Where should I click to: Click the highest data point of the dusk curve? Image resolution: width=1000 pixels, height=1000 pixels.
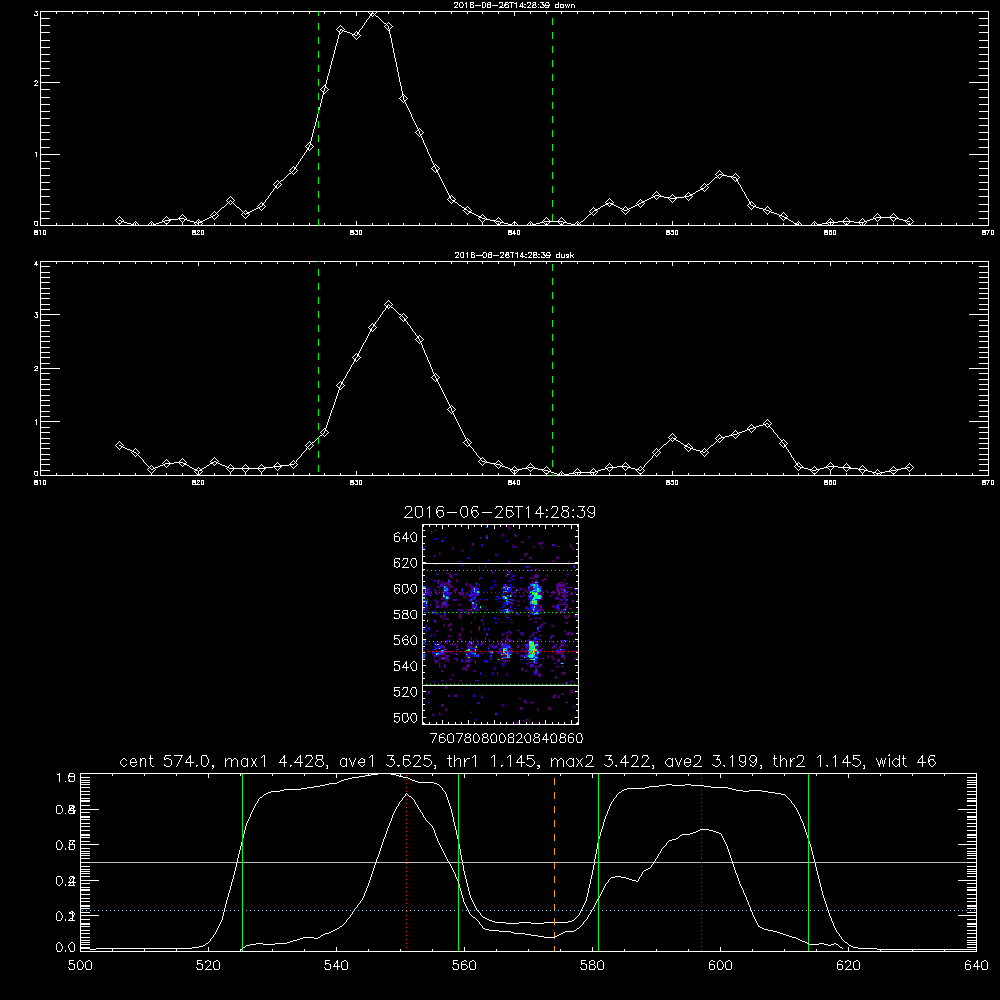(x=388, y=305)
